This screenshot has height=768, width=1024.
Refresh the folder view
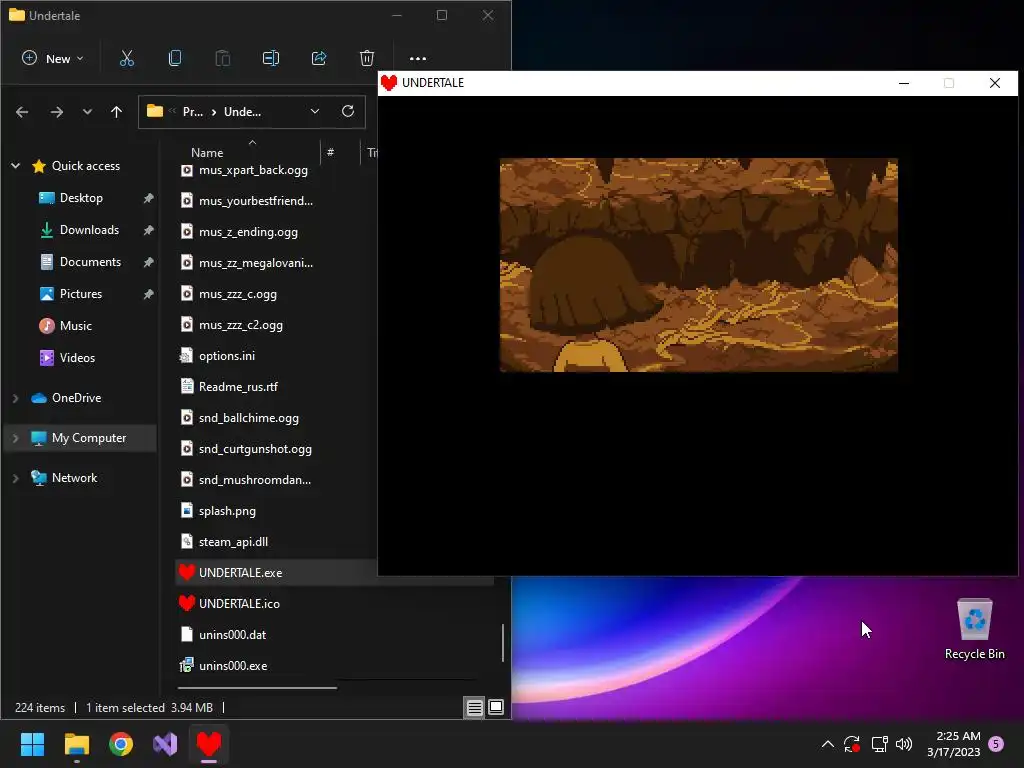348,111
